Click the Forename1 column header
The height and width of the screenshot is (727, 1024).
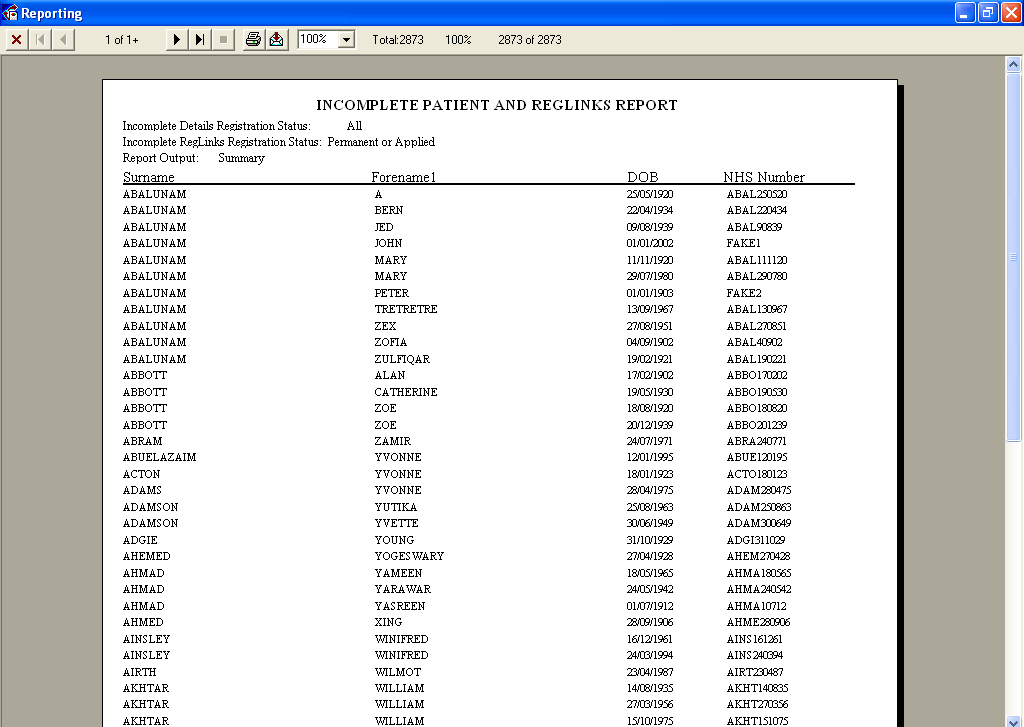click(x=403, y=177)
